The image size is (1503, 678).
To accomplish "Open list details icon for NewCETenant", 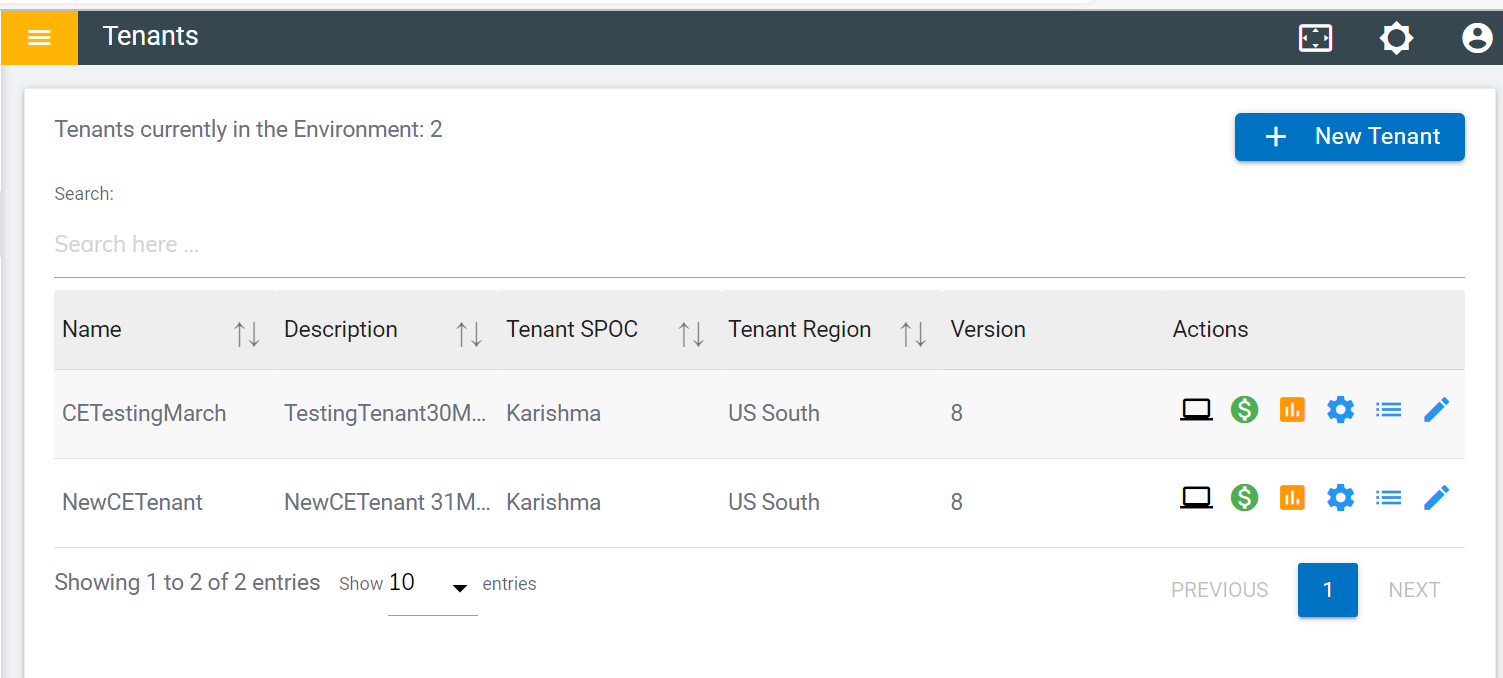I will pyautogui.click(x=1388, y=498).
